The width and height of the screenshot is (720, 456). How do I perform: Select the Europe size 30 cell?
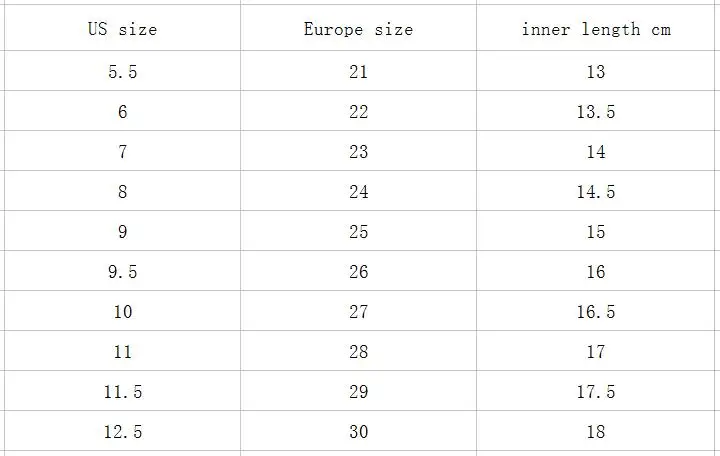click(359, 431)
